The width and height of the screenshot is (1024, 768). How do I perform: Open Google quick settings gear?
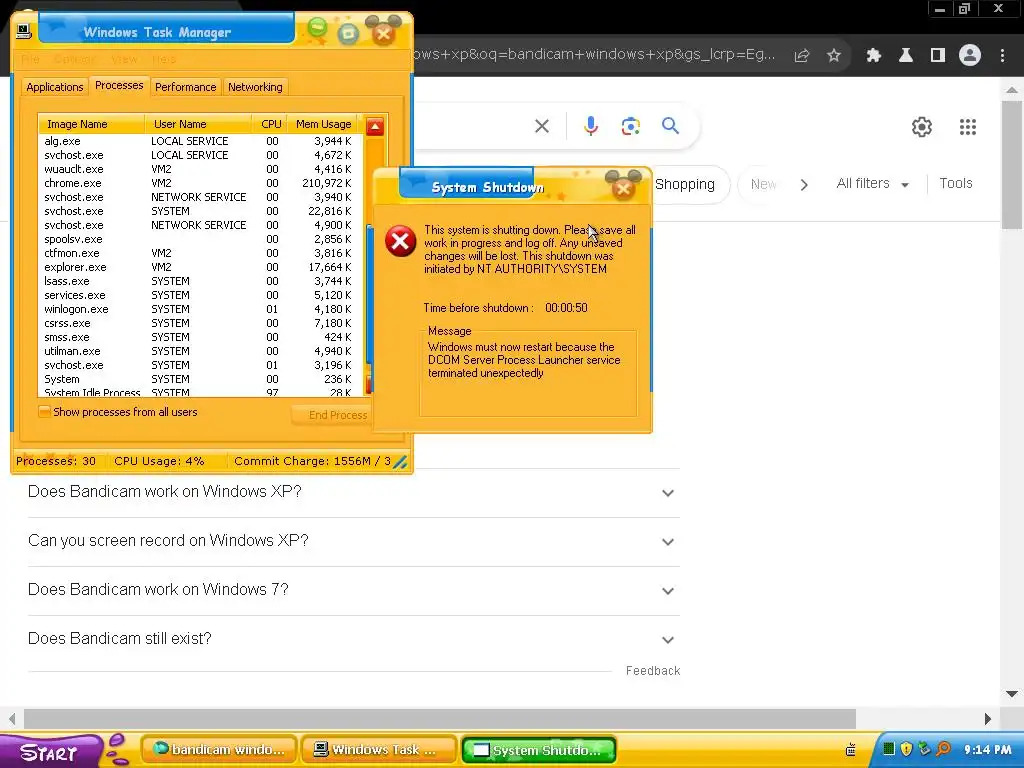pyautogui.click(x=921, y=127)
